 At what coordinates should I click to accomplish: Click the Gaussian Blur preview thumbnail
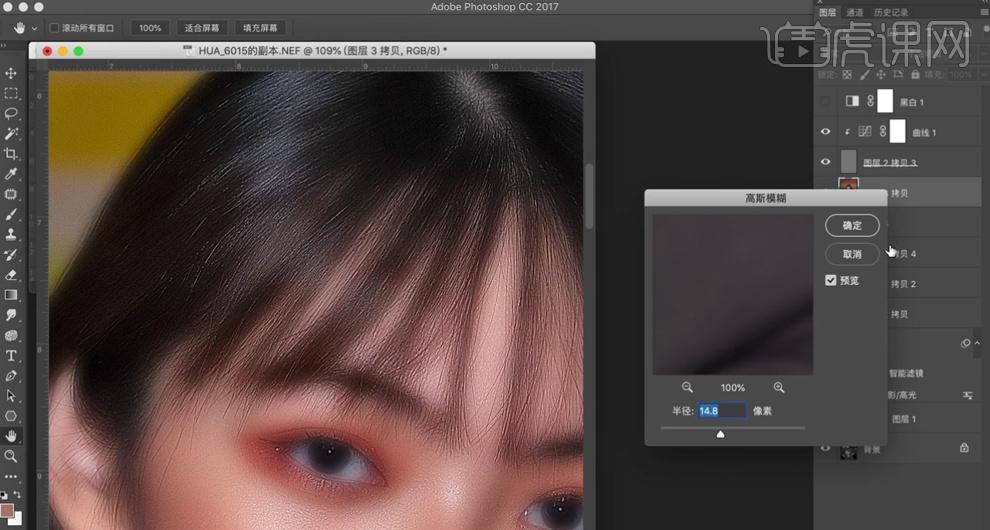coord(732,294)
